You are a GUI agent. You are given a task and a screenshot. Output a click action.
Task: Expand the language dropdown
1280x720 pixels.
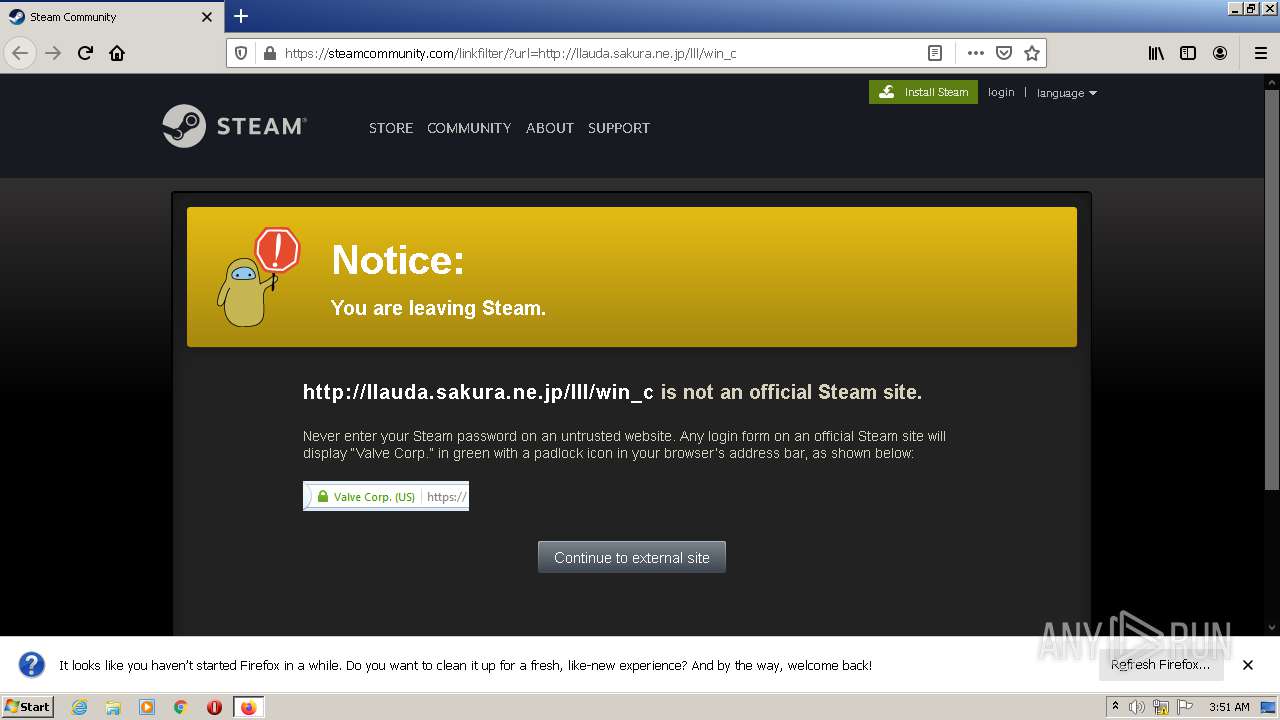coord(1066,93)
